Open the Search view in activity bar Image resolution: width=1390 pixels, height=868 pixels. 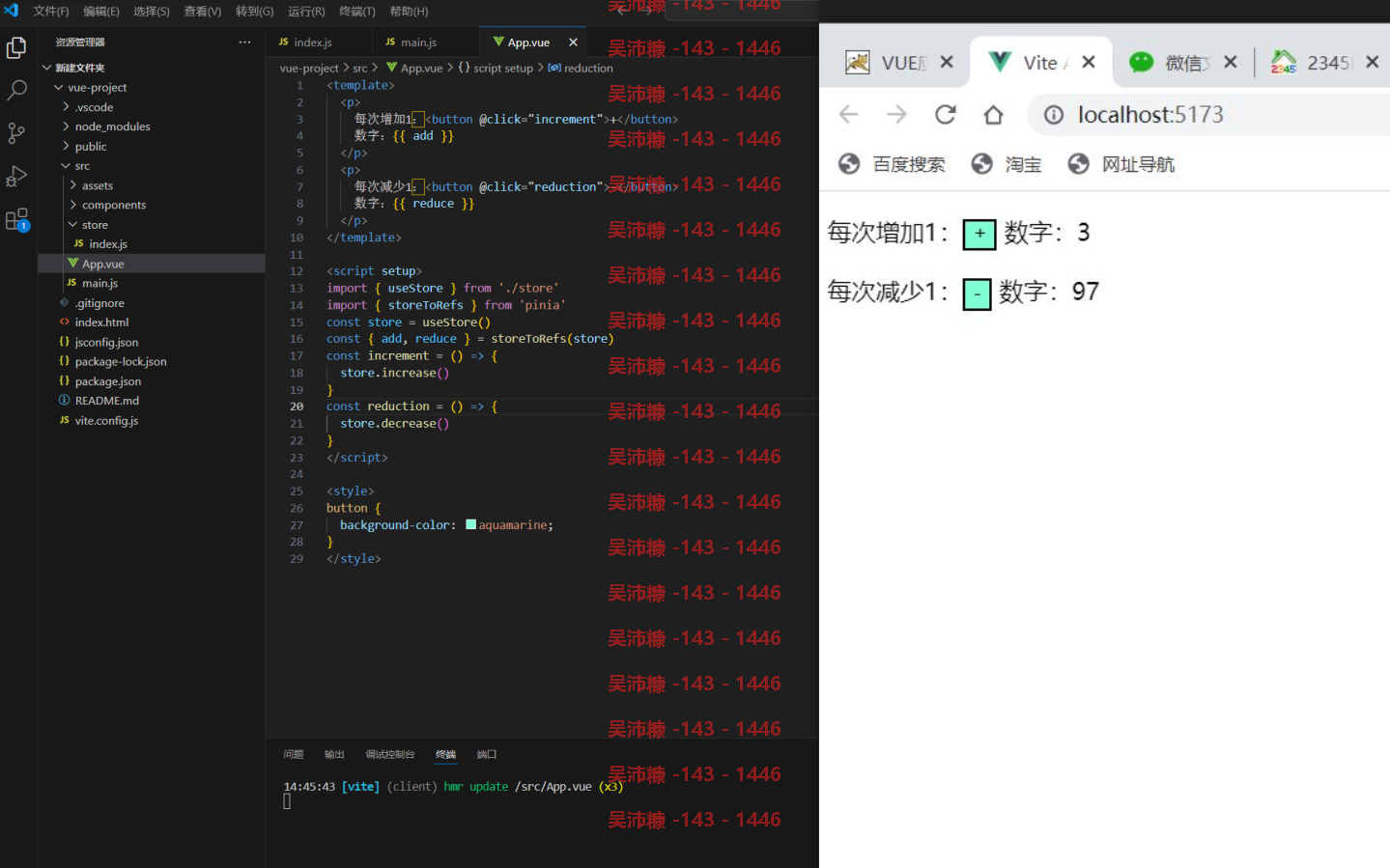pyautogui.click(x=16, y=91)
